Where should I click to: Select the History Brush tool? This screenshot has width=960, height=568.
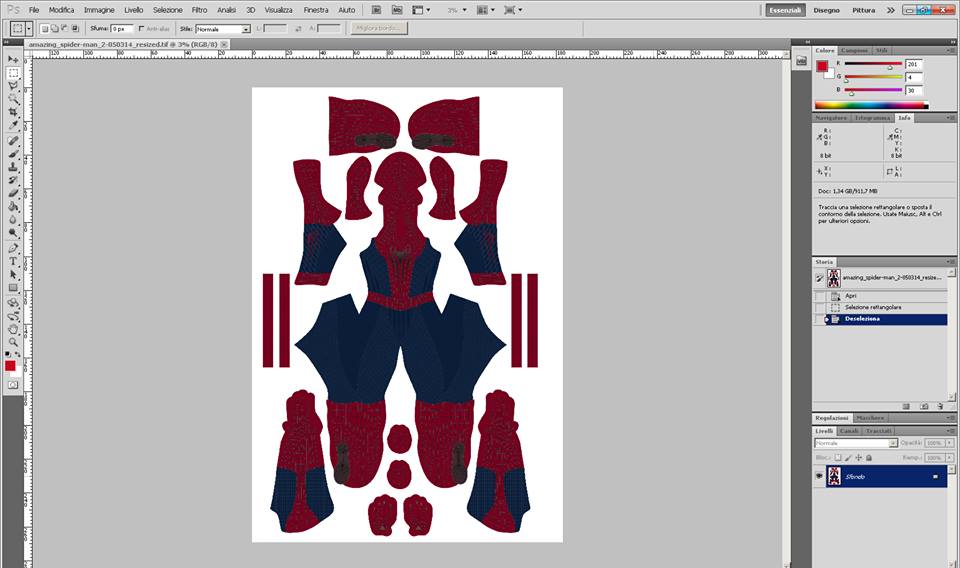click(x=13, y=180)
